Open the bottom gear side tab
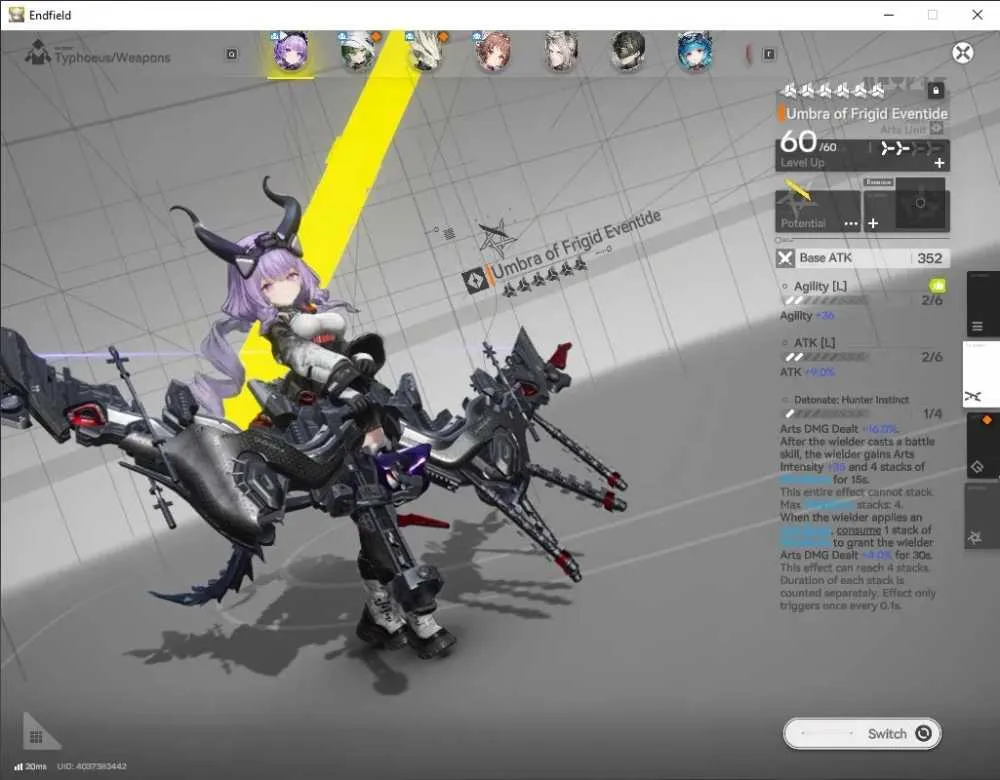This screenshot has width=1000, height=780. [x=982, y=516]
